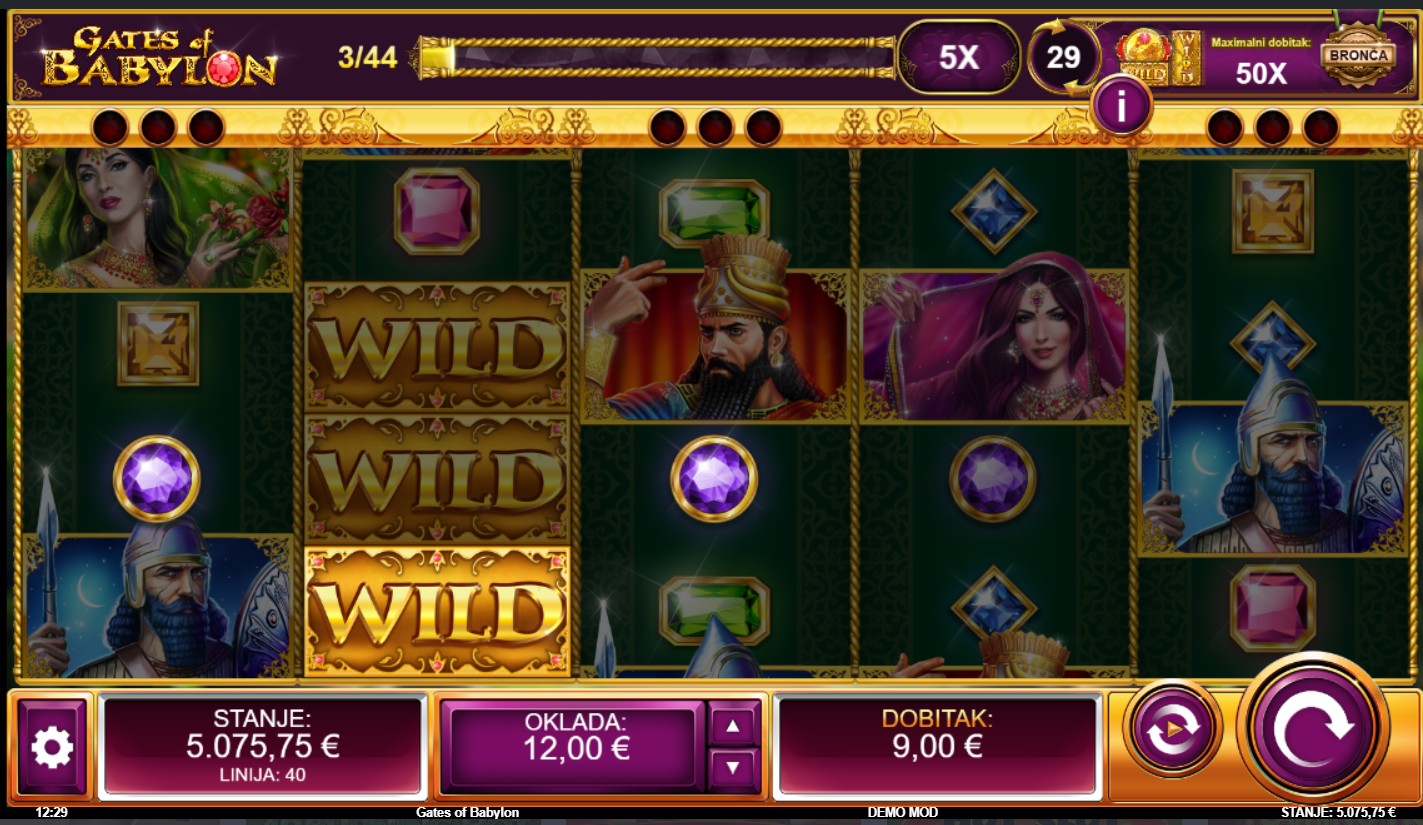The image size is (1423, 825).
Task: Open settings via the gear icon
Action: (x=52, y=747)
